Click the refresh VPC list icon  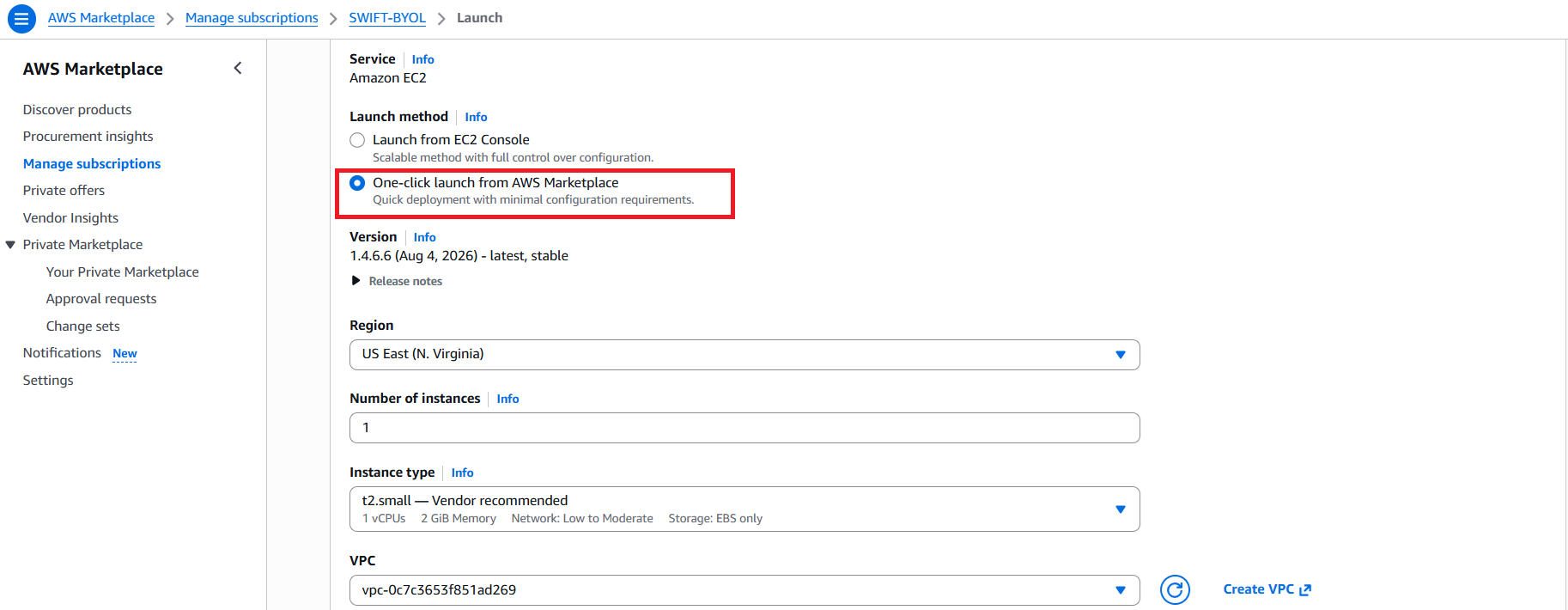[x=1175, y=590]
